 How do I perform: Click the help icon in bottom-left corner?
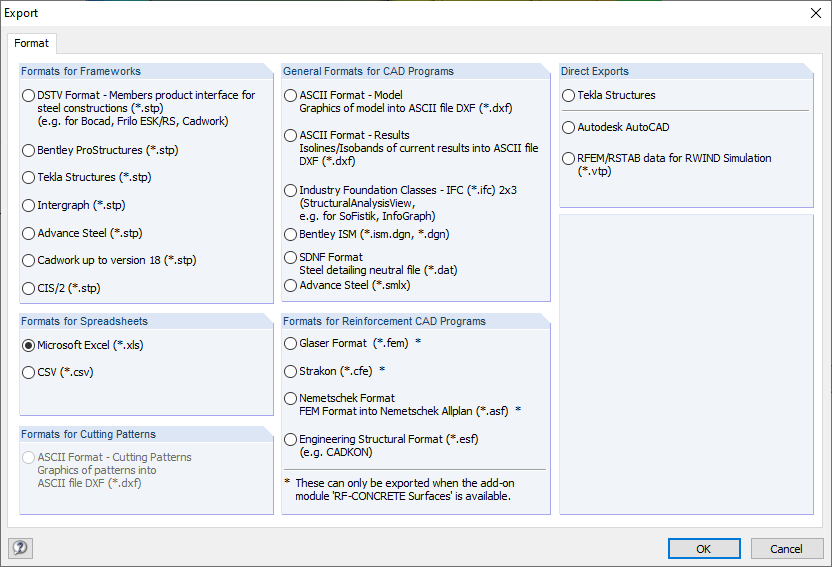(x=20, y=548)
